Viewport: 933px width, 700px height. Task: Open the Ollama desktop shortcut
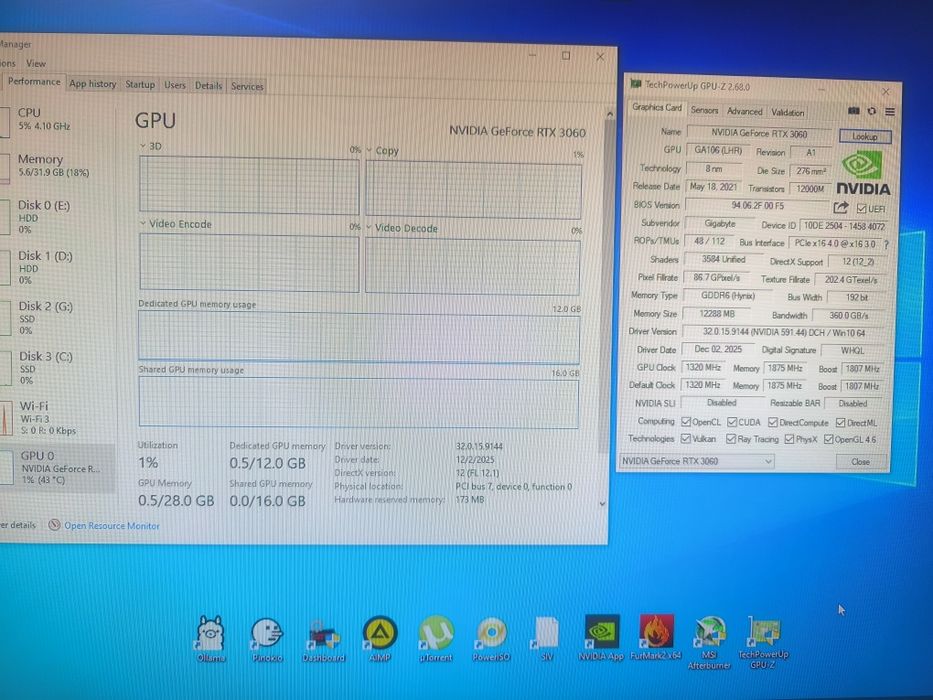click(210, 639)
